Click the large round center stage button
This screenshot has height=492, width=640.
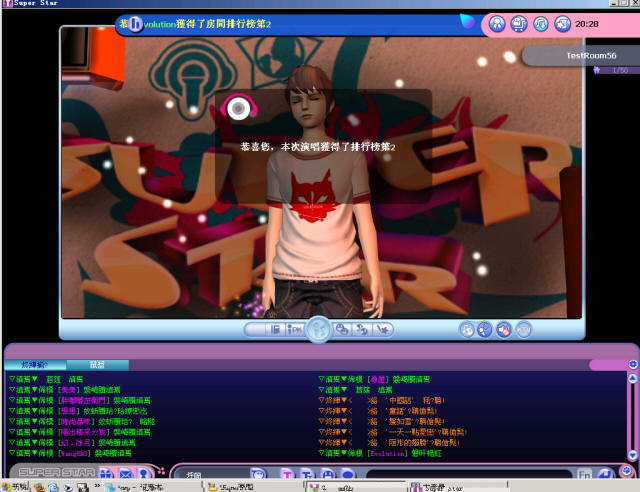click(x=319, y=329)
